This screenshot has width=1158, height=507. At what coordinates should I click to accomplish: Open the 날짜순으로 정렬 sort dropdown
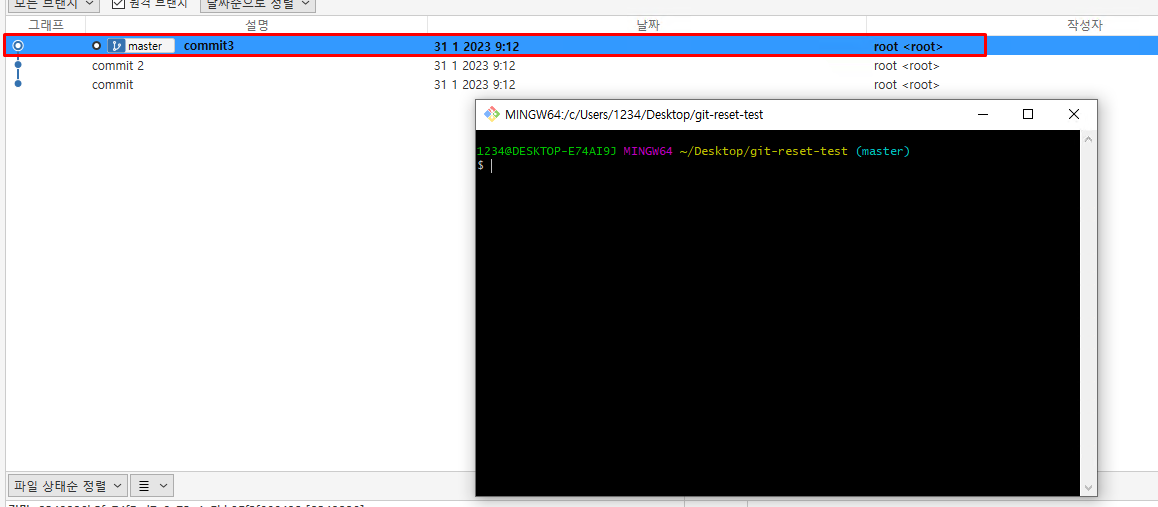click(258, 4)
